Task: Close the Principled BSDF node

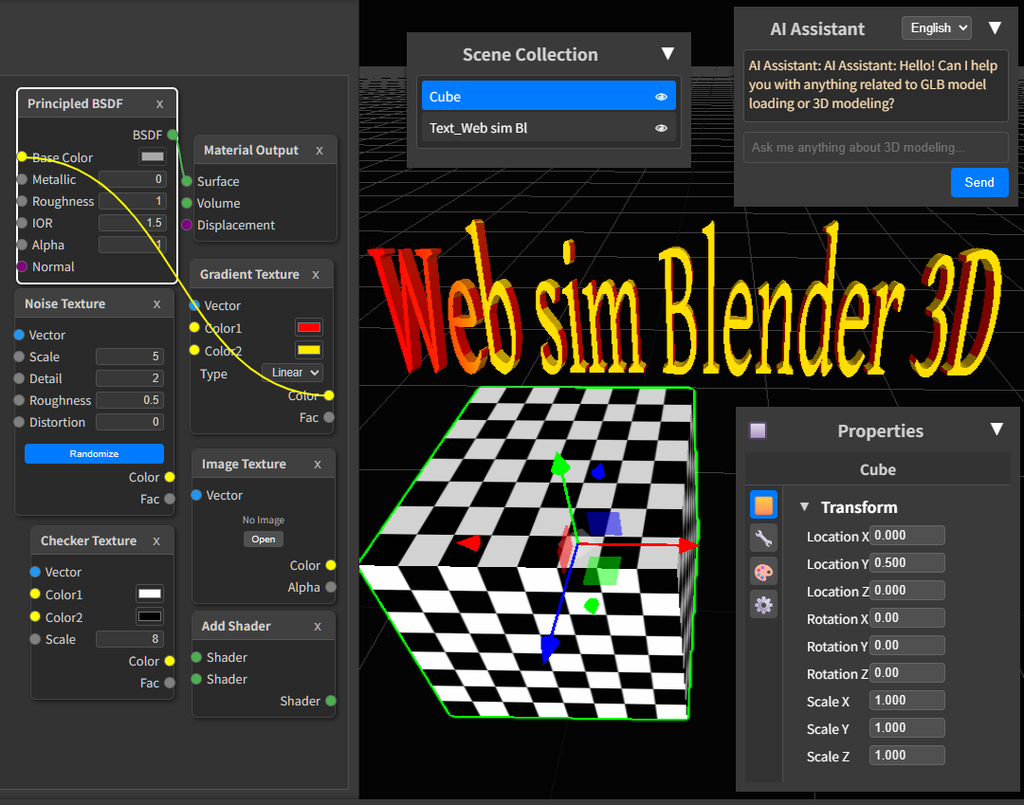Action: (x=159, y=104)
